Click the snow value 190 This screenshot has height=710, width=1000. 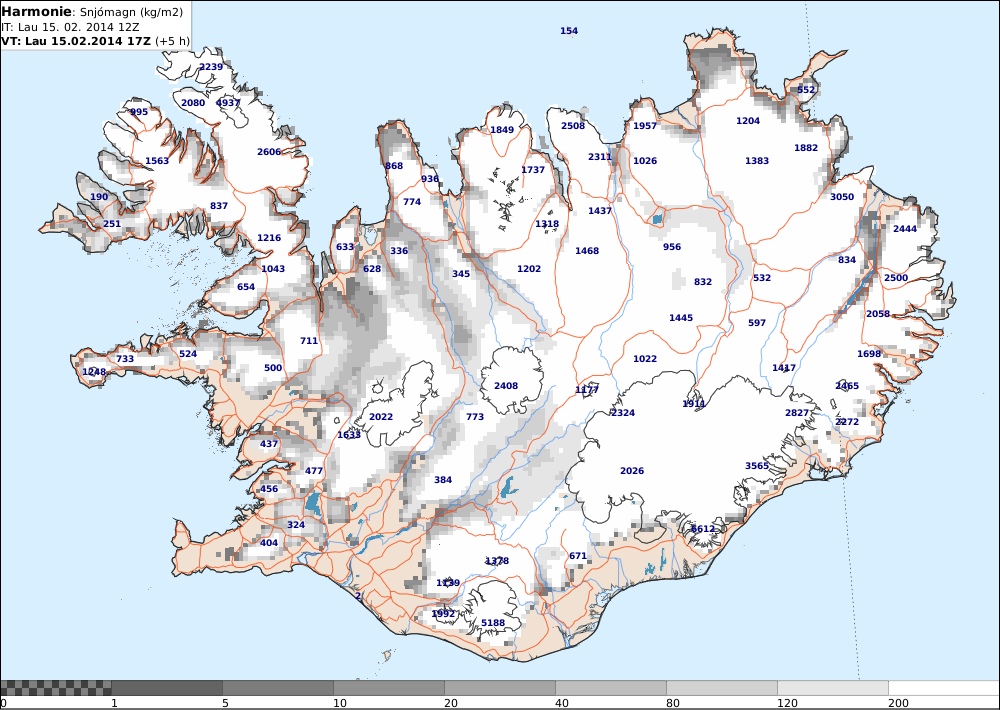tap(99, 196)
